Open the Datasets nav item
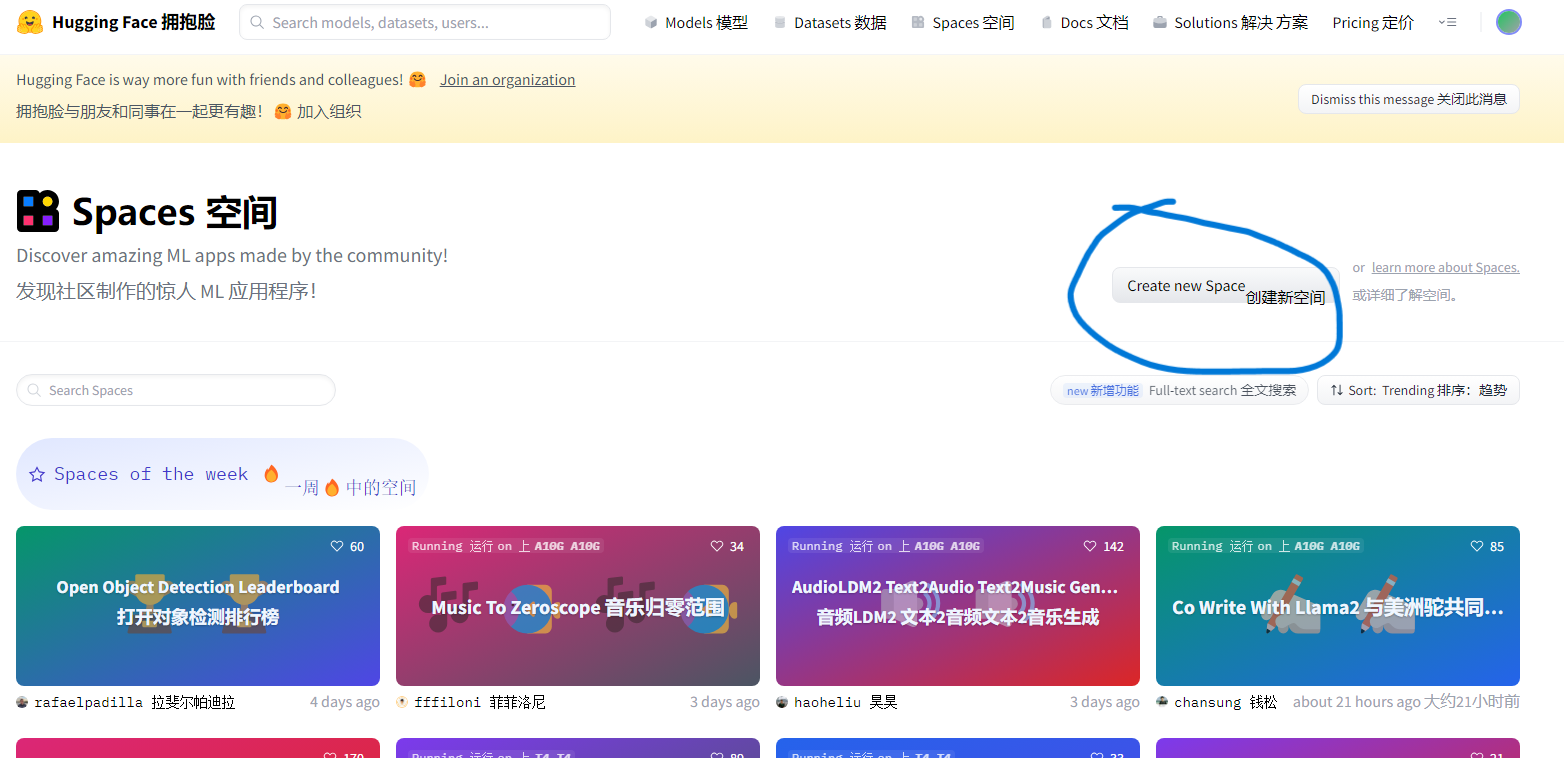This screenshot has width=1564, height=758. point(830,22)
